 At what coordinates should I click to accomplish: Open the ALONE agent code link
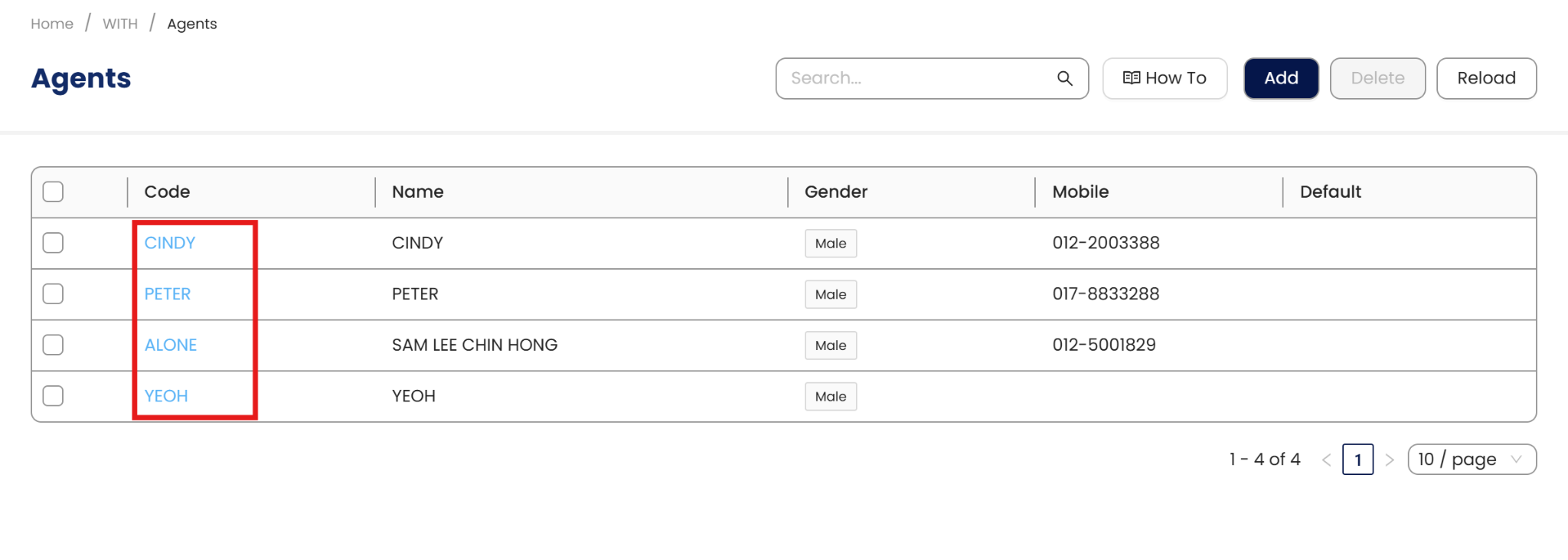tap(171, 345)
